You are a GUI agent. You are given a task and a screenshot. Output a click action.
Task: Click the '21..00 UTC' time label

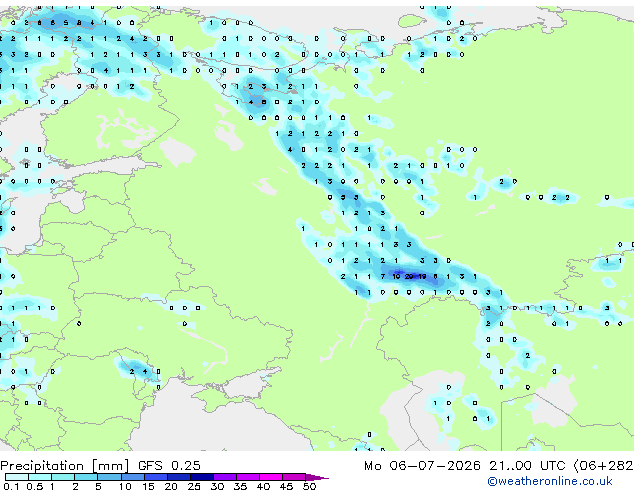[x=527, y=466]
